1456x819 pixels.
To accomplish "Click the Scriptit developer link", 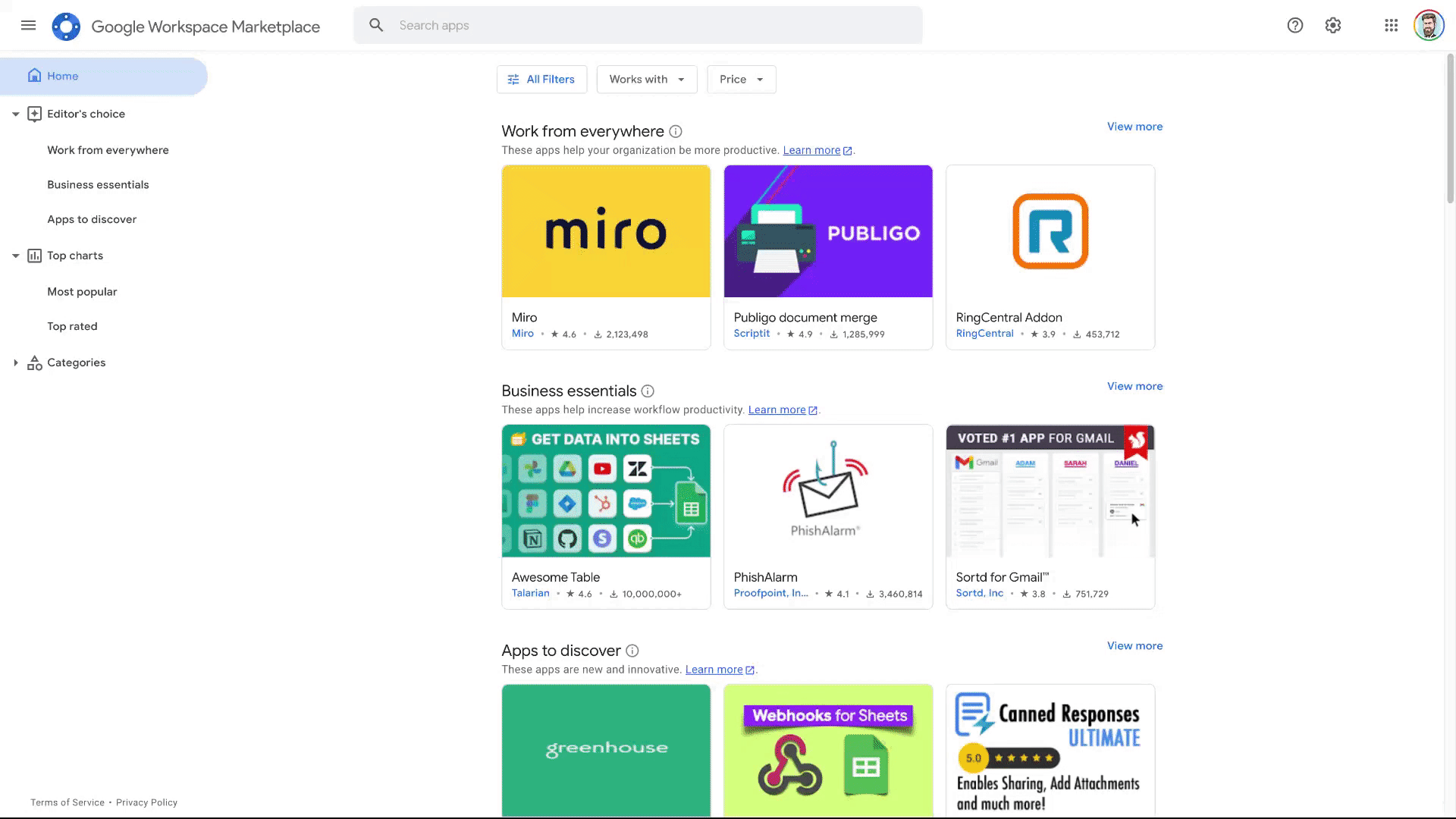I will (x=752, y=334).
